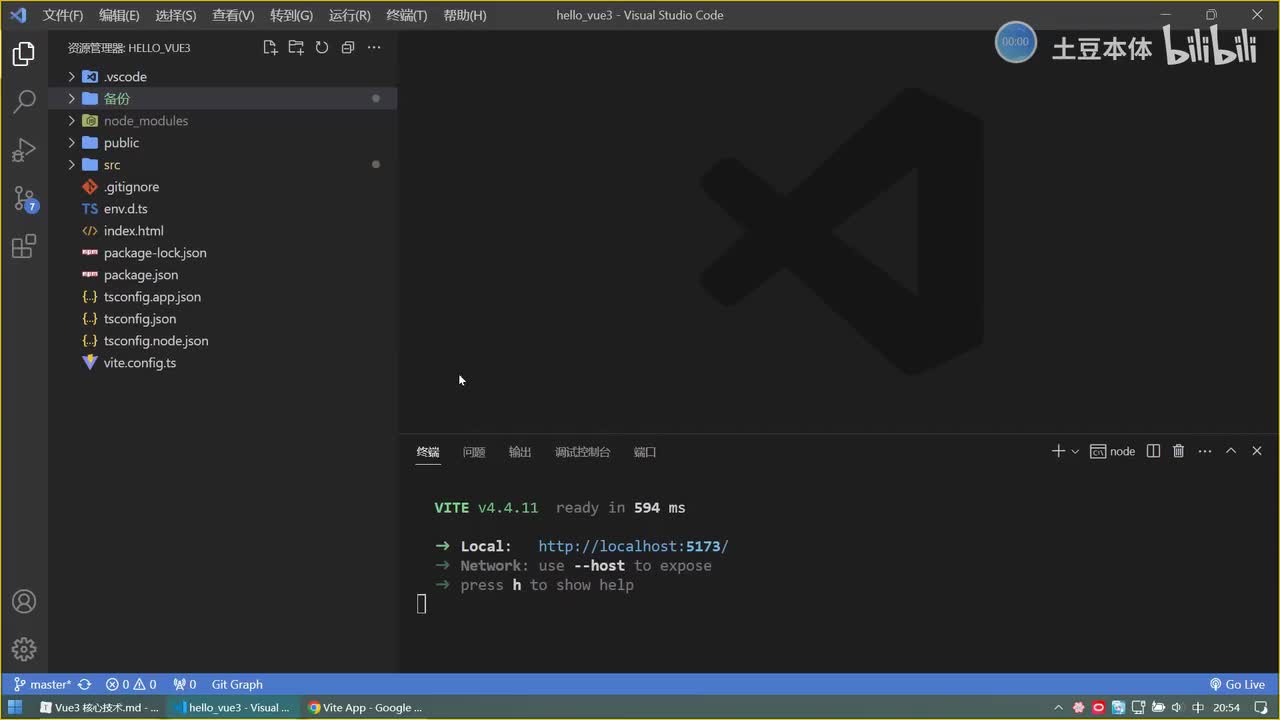Open Source Control view with 7 badge

24,199
